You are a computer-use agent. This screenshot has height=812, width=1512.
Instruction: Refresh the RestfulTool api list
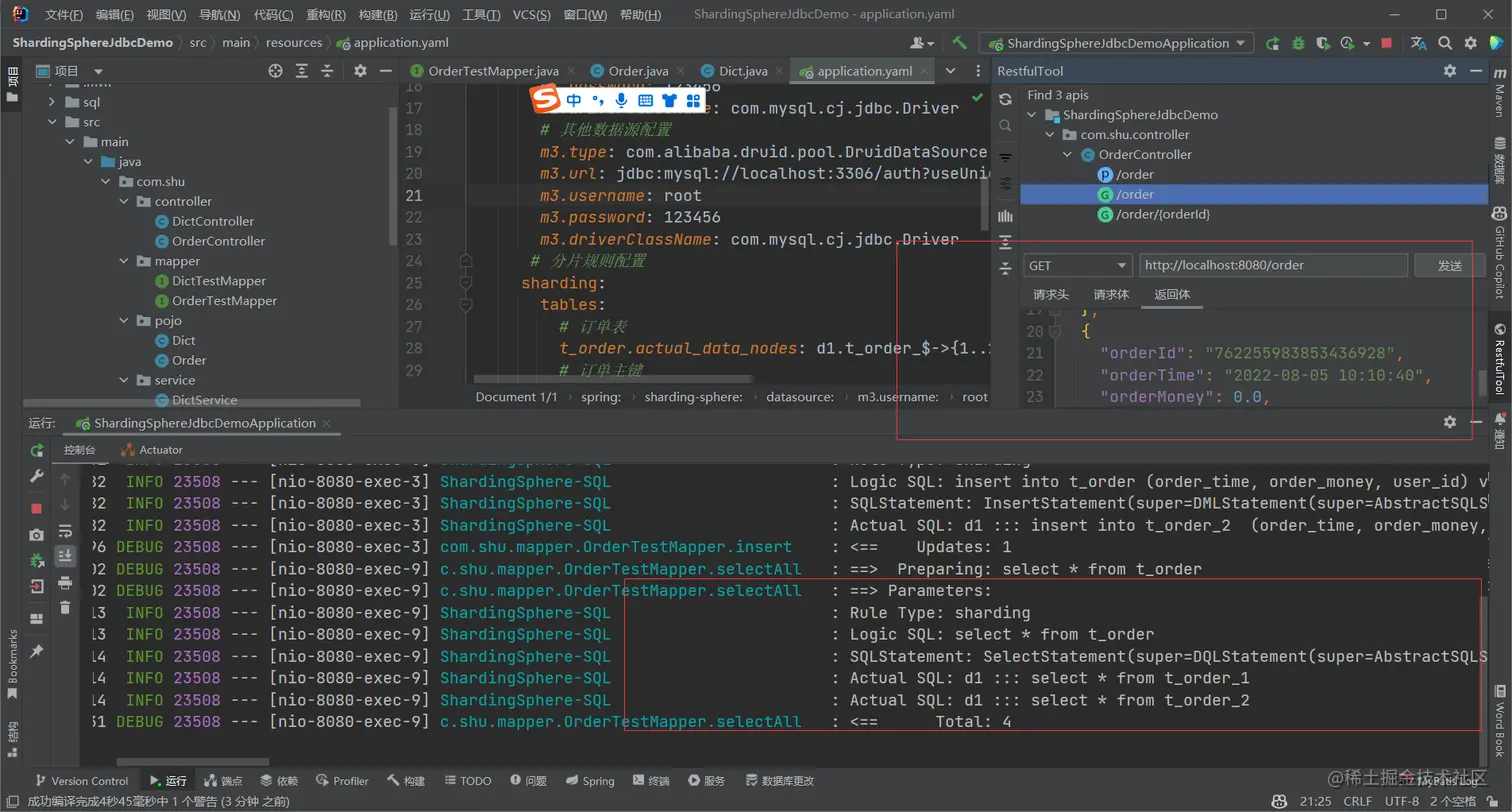pos(1006,99)
